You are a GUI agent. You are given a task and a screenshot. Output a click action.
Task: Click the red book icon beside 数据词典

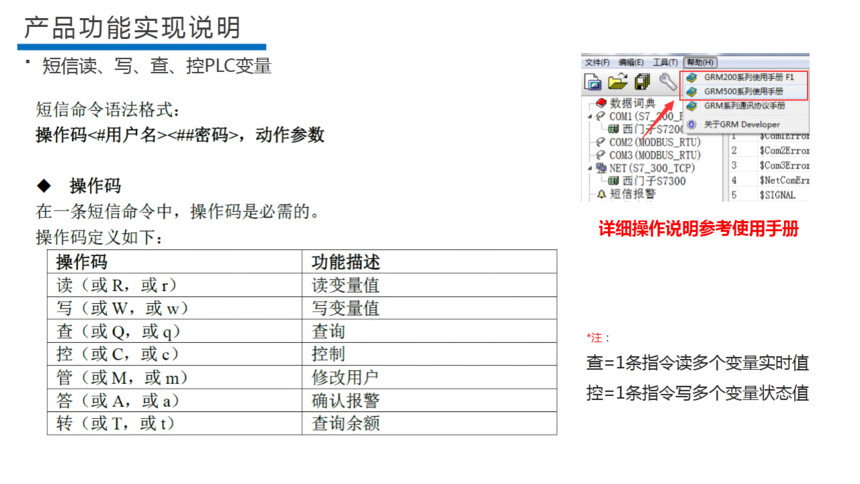(601, 103)
